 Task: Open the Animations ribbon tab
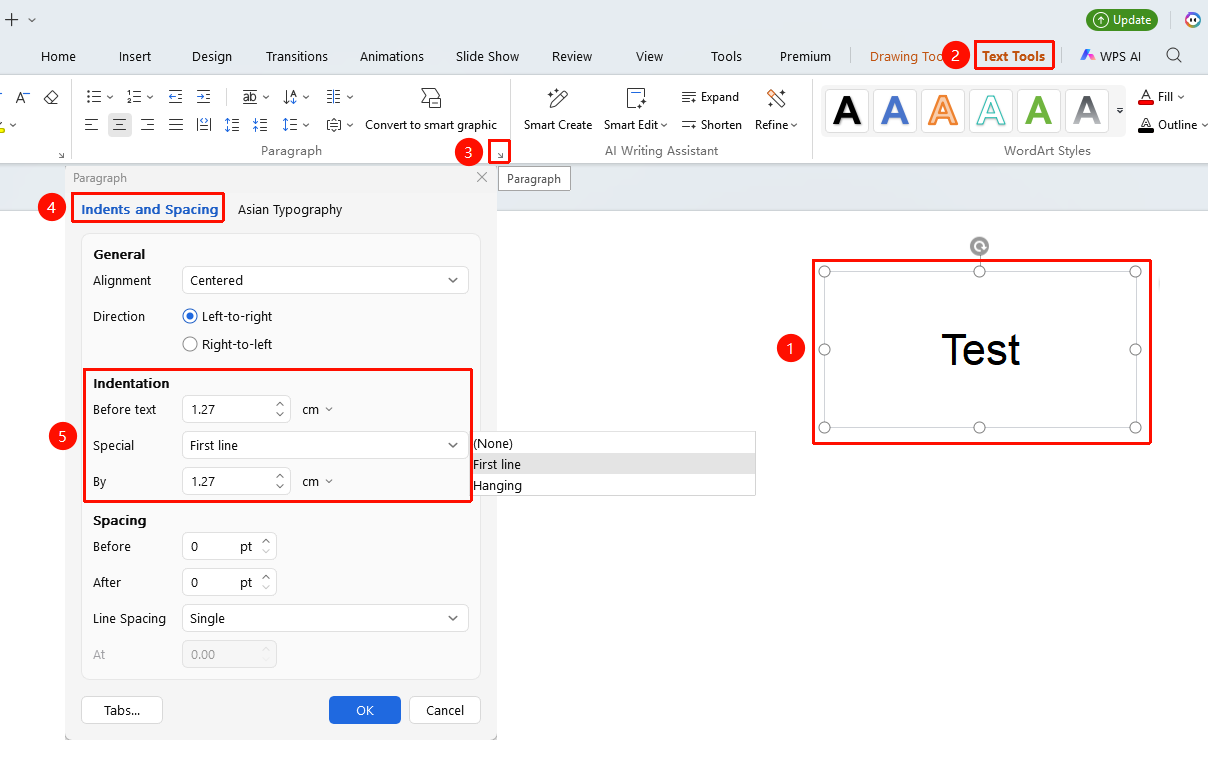click(x=392, y=56)
